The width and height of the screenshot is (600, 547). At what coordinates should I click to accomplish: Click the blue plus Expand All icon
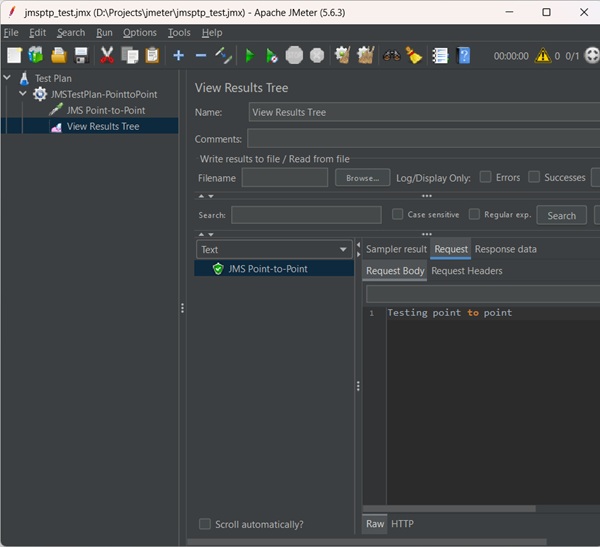click(x=178, y=56)
